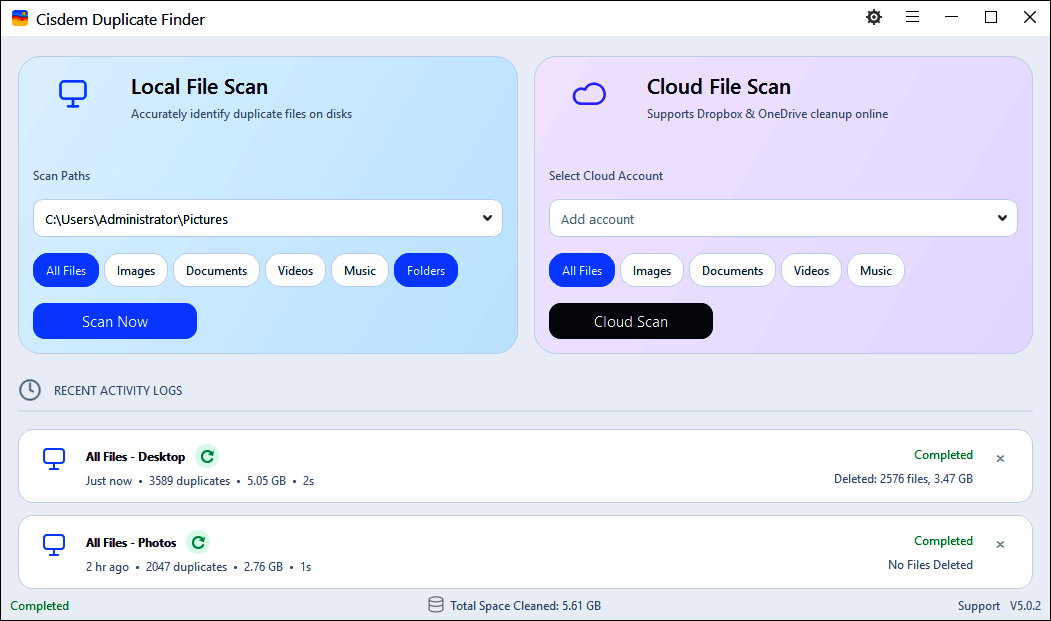Maximize the Cisdem Duplicate Finder window
This screenshot has height=621, width=1051.
(x=991, y=17)
